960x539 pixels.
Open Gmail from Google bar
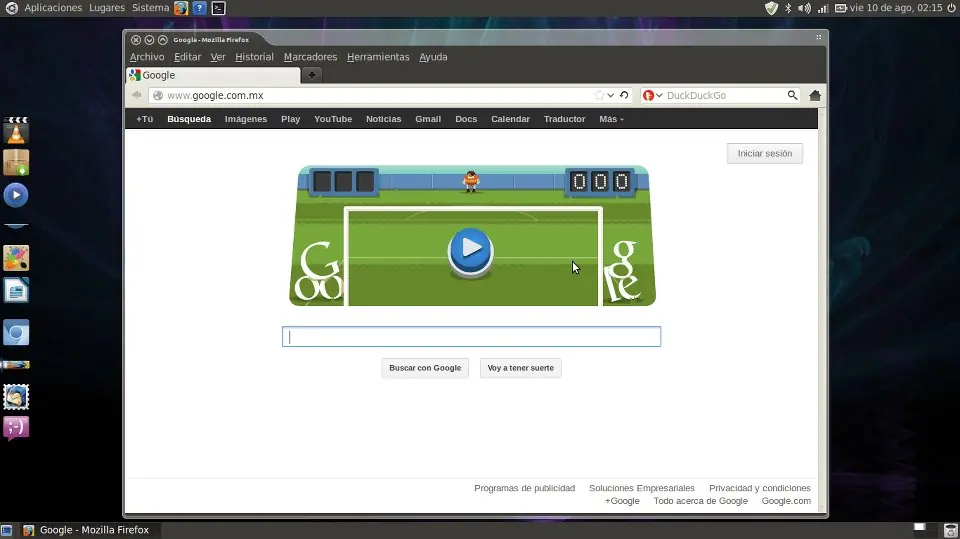[x=428, y=119]
